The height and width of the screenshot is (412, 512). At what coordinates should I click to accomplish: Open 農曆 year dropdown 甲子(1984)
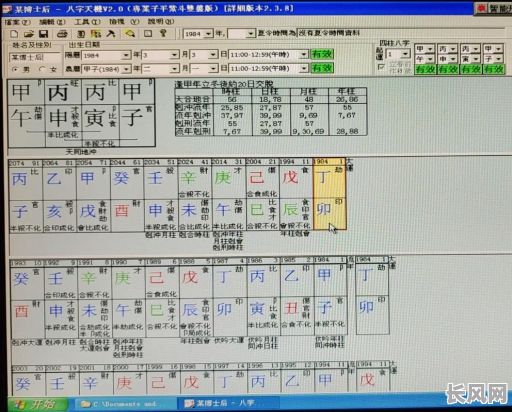pyautogui.click(x=126, y=69)
